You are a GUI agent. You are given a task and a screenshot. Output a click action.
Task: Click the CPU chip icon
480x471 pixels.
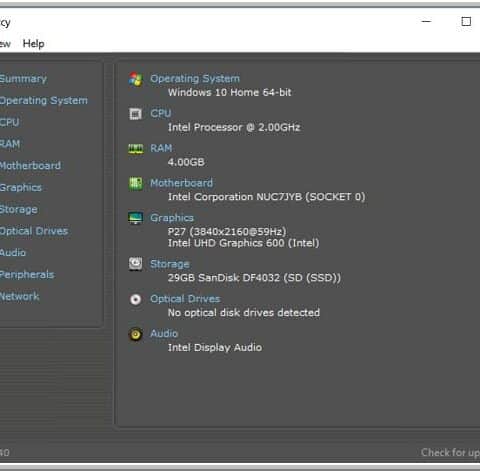(x=135, y=114)
